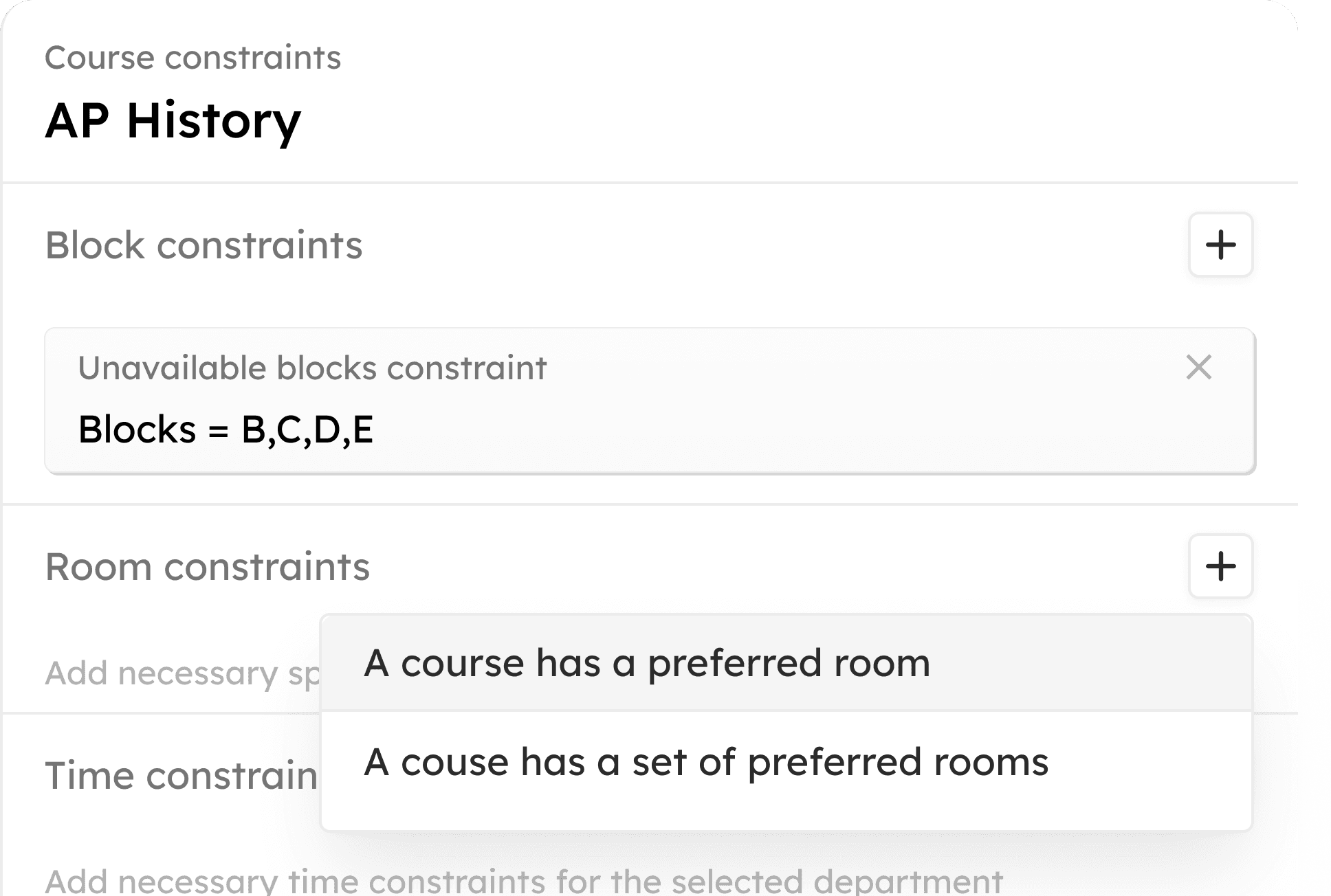Remove the Unavailable blocks constraint
Viewport: 1331px width, 896px height.
pos(1199,368)
